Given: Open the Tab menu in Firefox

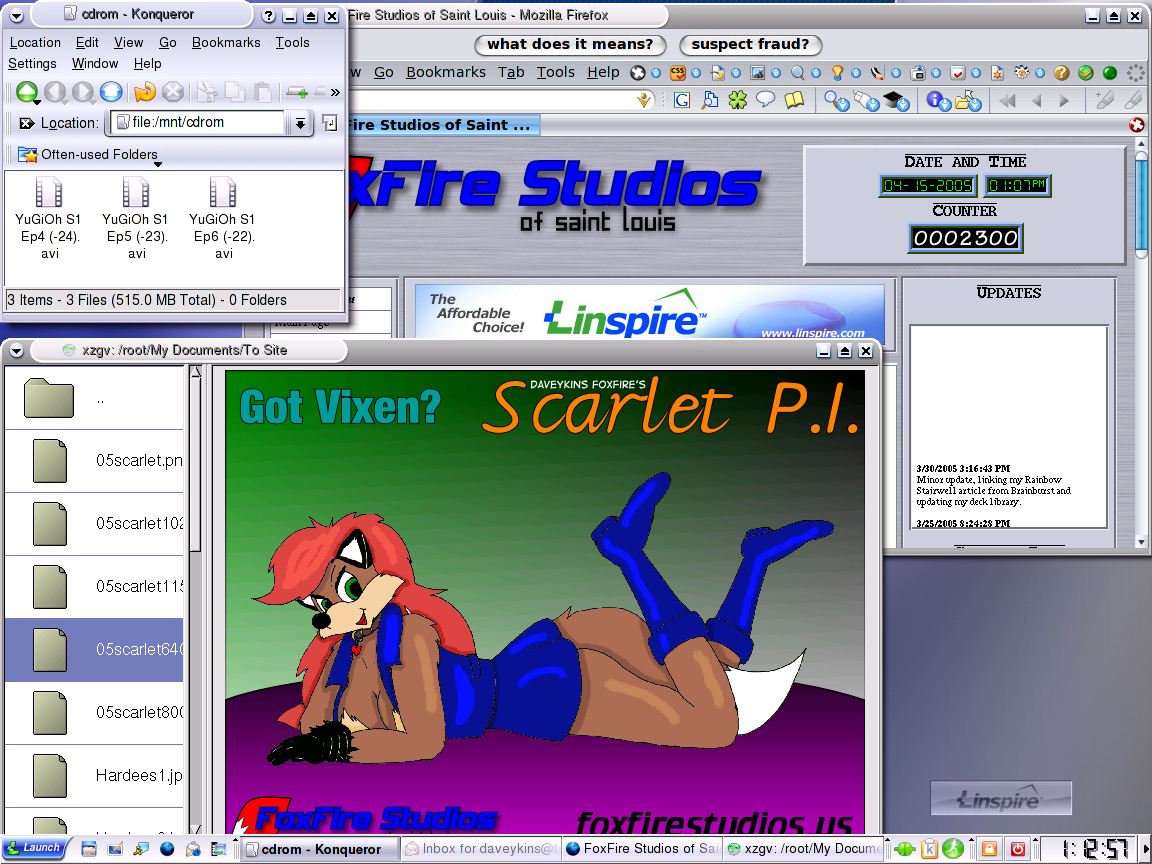Looking at the screenshot, I should coord(511,72).
